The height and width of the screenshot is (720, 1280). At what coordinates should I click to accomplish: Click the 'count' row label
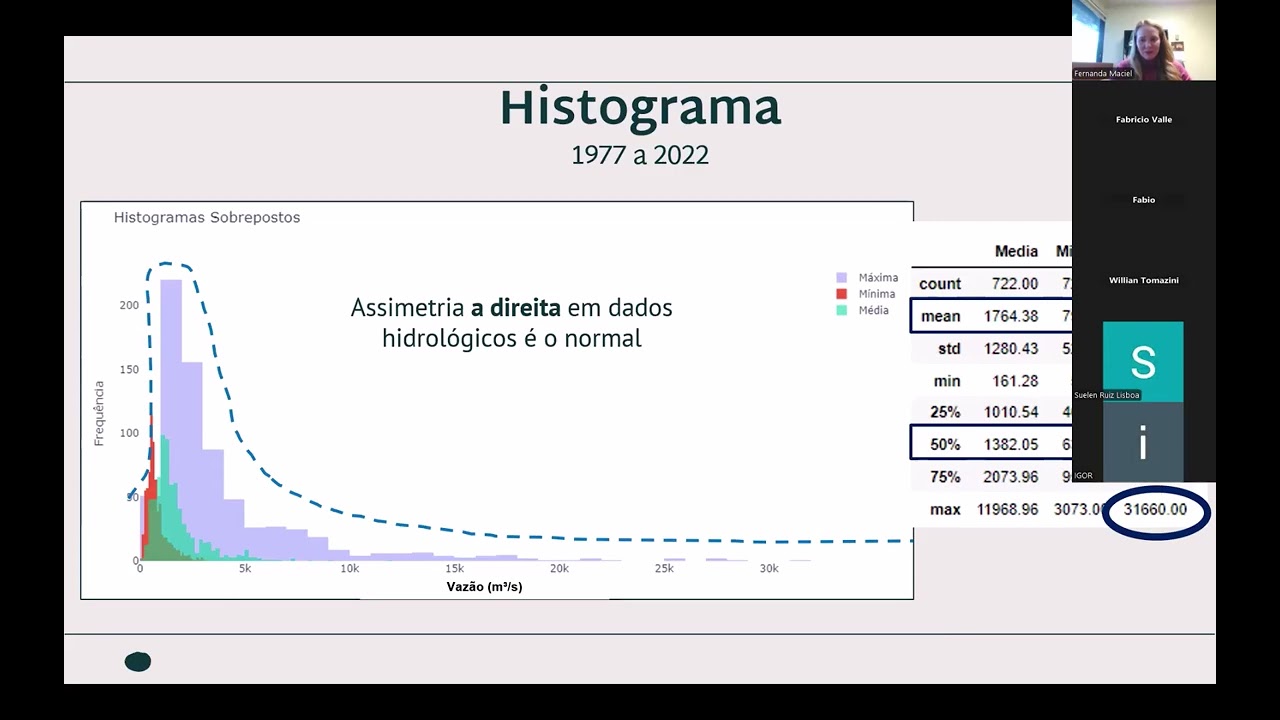940,284
